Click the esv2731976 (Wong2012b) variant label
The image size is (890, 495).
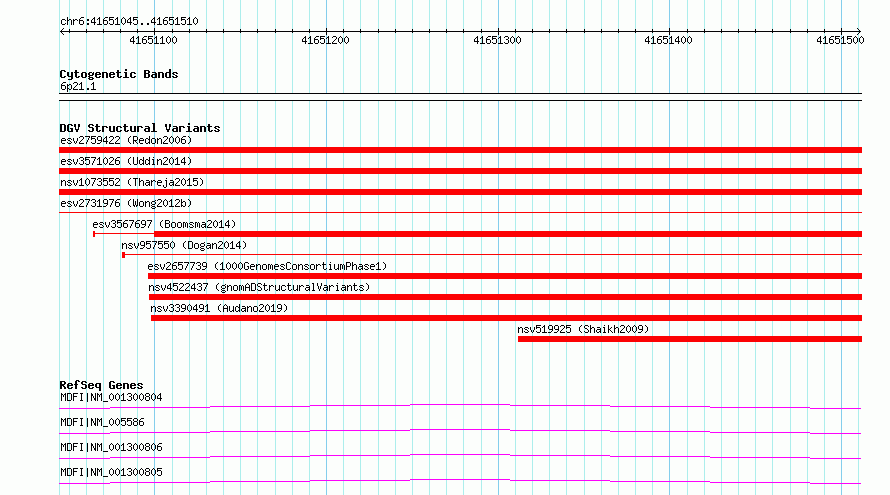[126, 203]
